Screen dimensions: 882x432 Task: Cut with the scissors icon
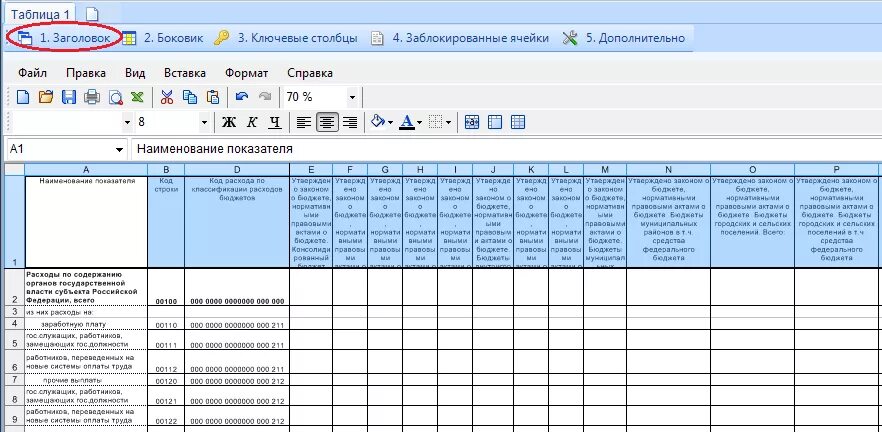click(x=166, y=97)
